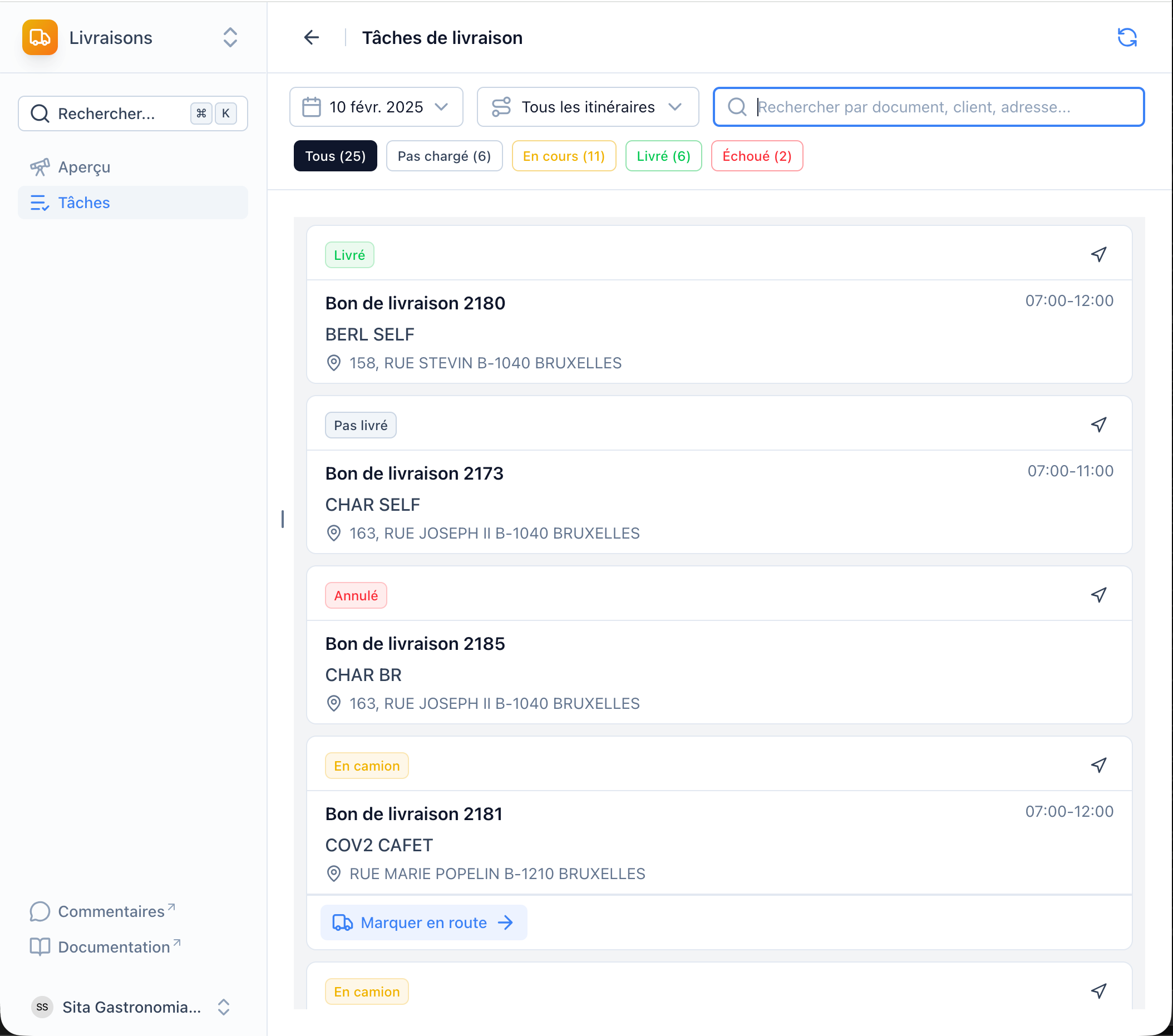Click the SS account avatar

coord(42,1007)
